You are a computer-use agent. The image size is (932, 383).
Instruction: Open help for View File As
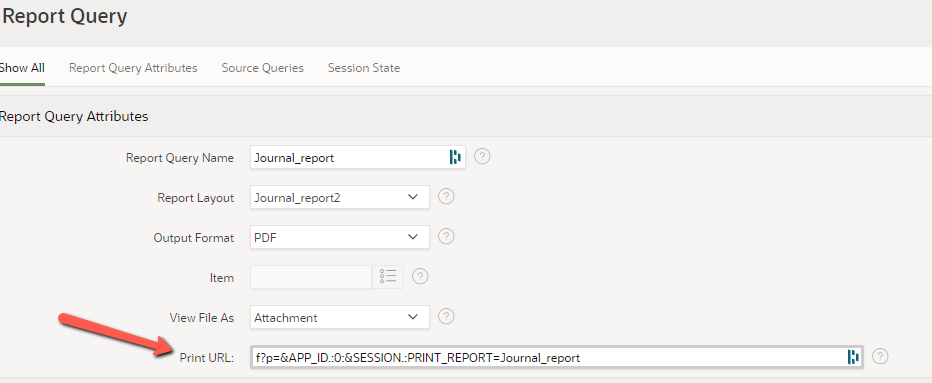pos(446,316)
